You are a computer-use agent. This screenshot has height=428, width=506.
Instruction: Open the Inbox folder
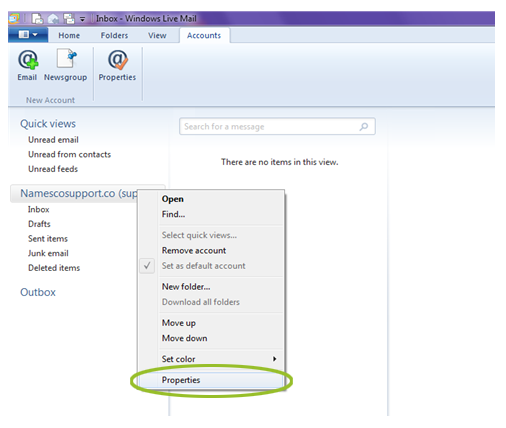point(39,209)
